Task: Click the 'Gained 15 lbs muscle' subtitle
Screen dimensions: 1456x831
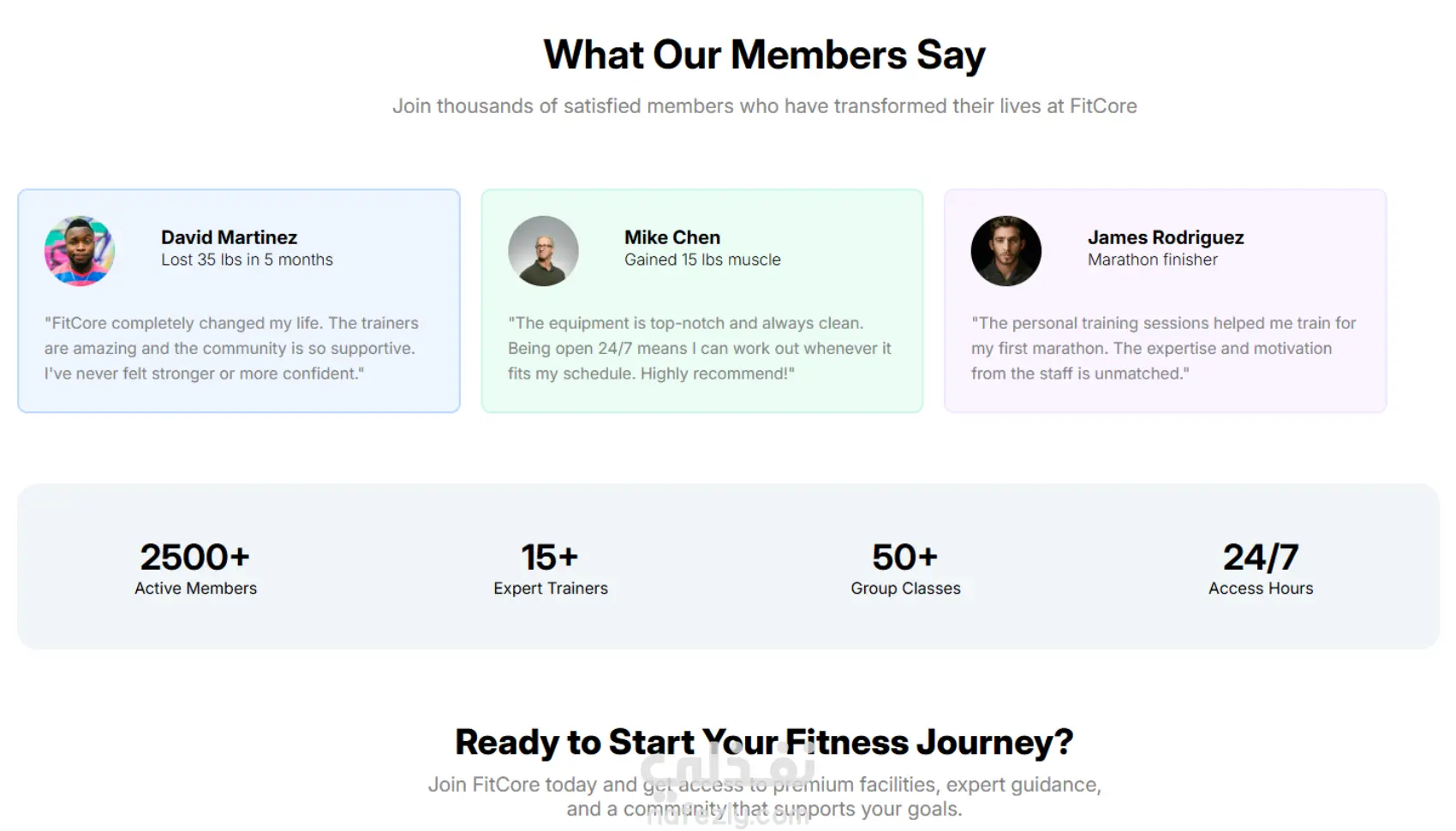Action: point(702,260)
